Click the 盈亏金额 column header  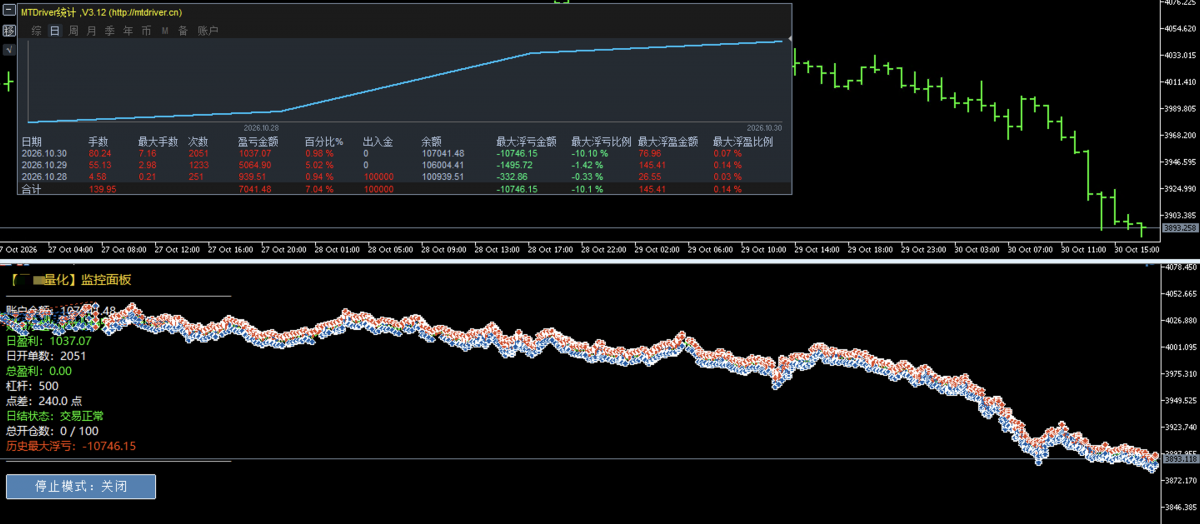tap(258, 142)
